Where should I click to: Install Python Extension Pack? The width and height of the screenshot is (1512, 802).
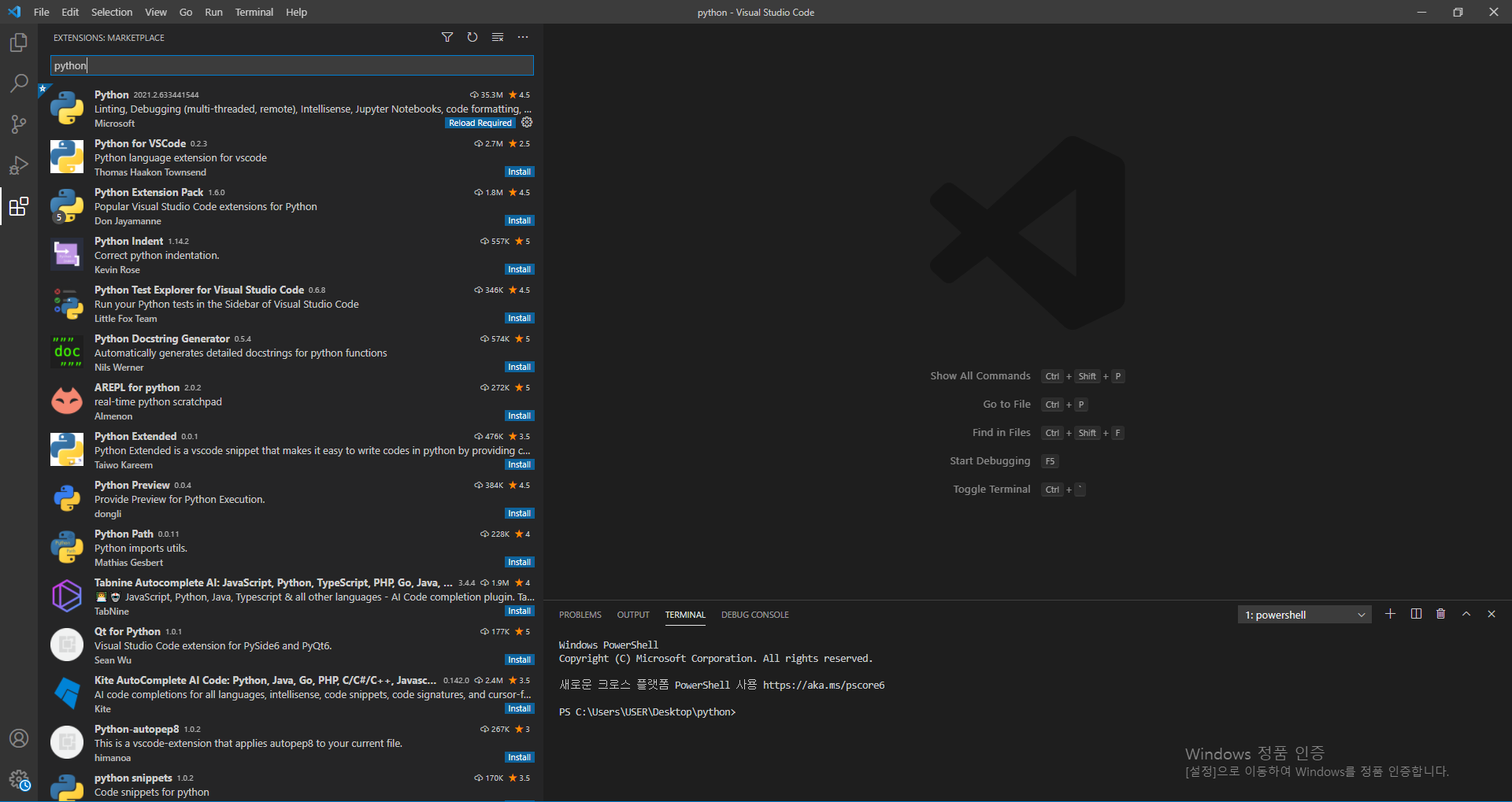[x=519, y=220]
